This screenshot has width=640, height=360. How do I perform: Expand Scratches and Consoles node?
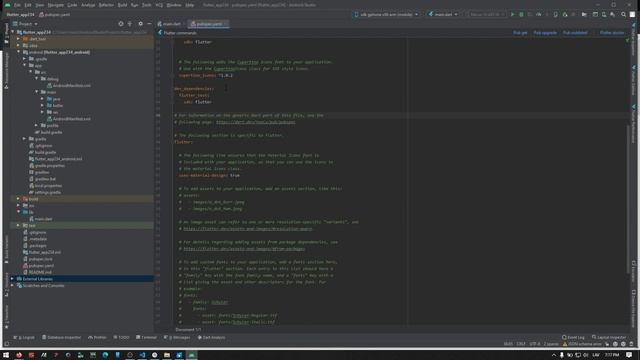(12, 285)
